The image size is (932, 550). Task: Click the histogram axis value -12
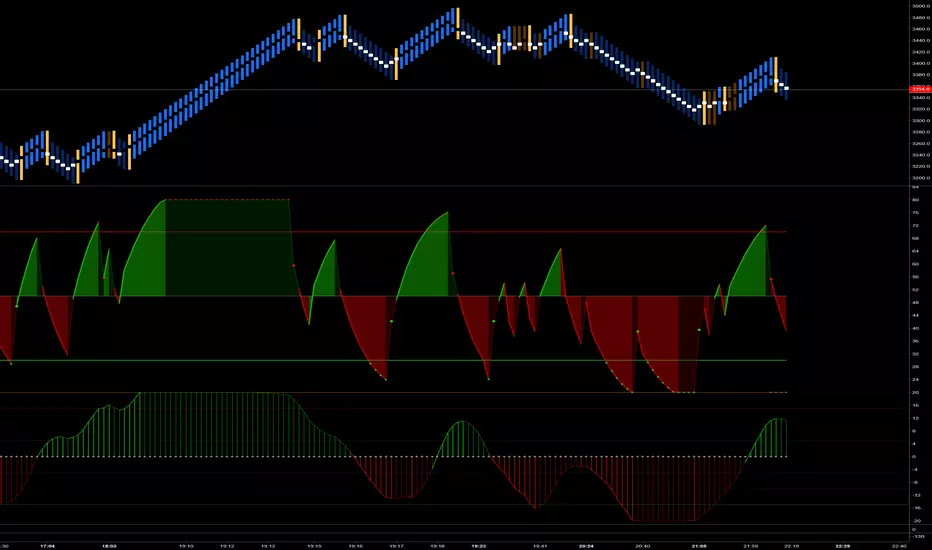[917, 495]
